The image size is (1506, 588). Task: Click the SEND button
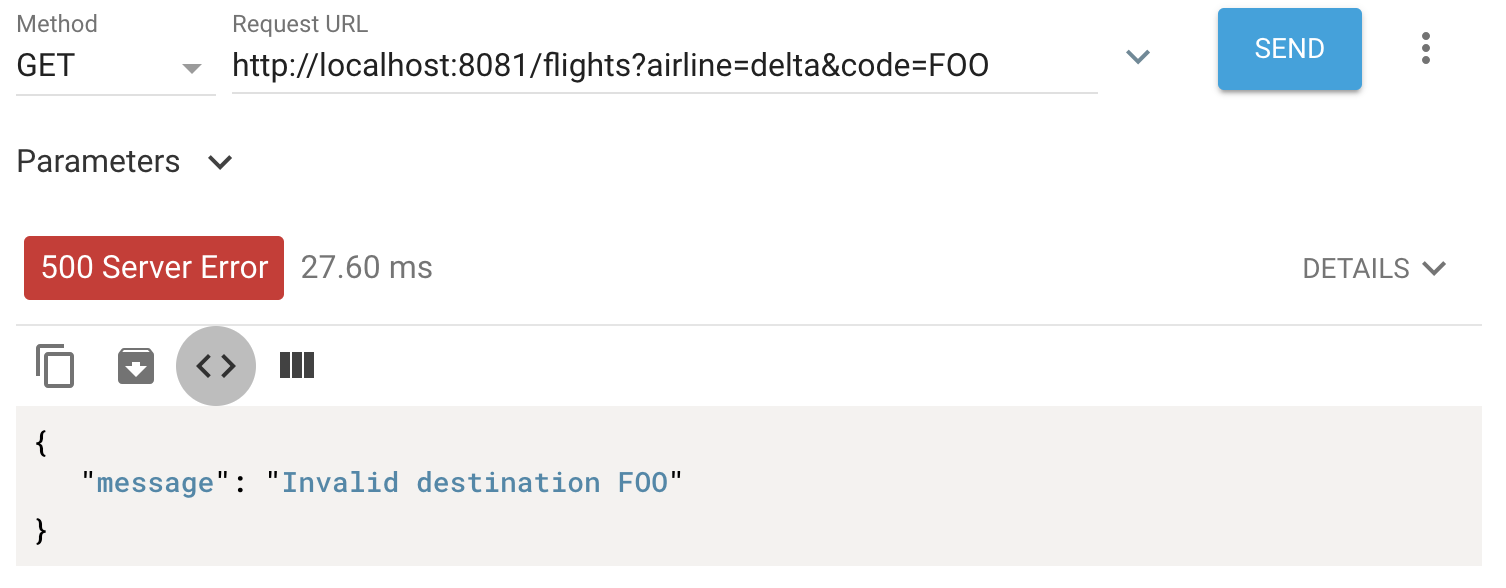[x=1290, y=49]
